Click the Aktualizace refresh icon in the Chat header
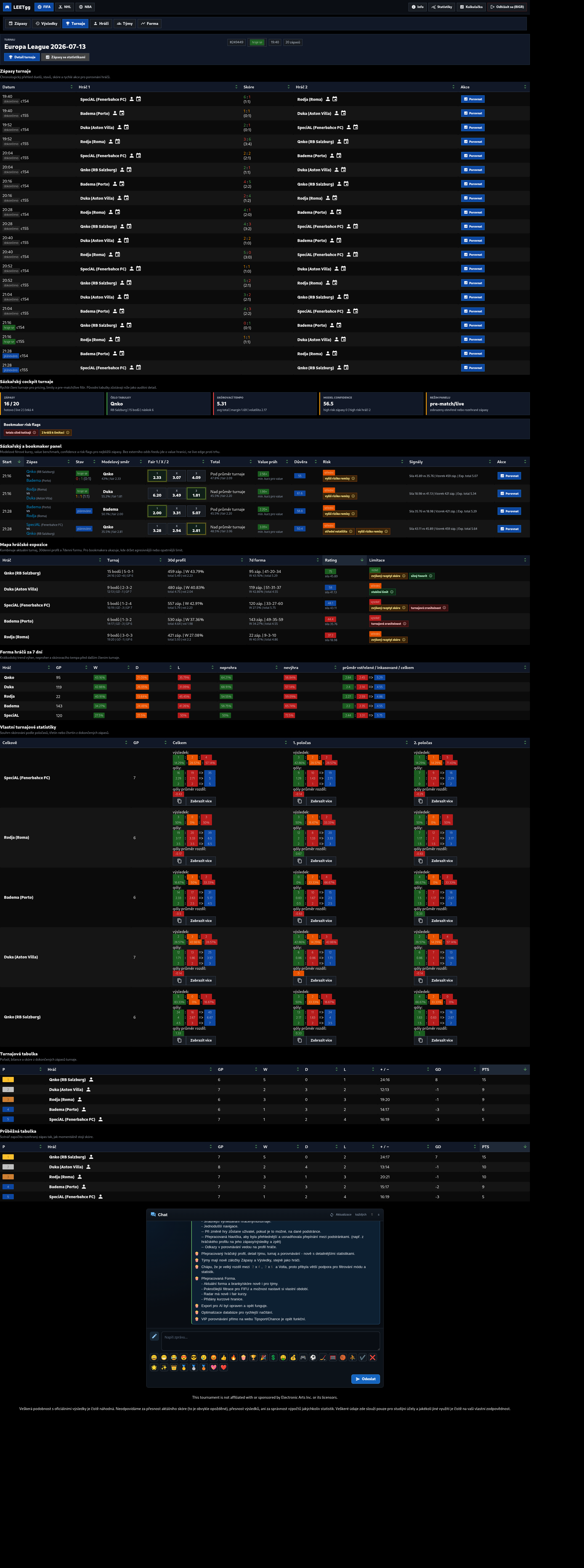Viewport: 584px width, 1568px height. coord(331,1214)
